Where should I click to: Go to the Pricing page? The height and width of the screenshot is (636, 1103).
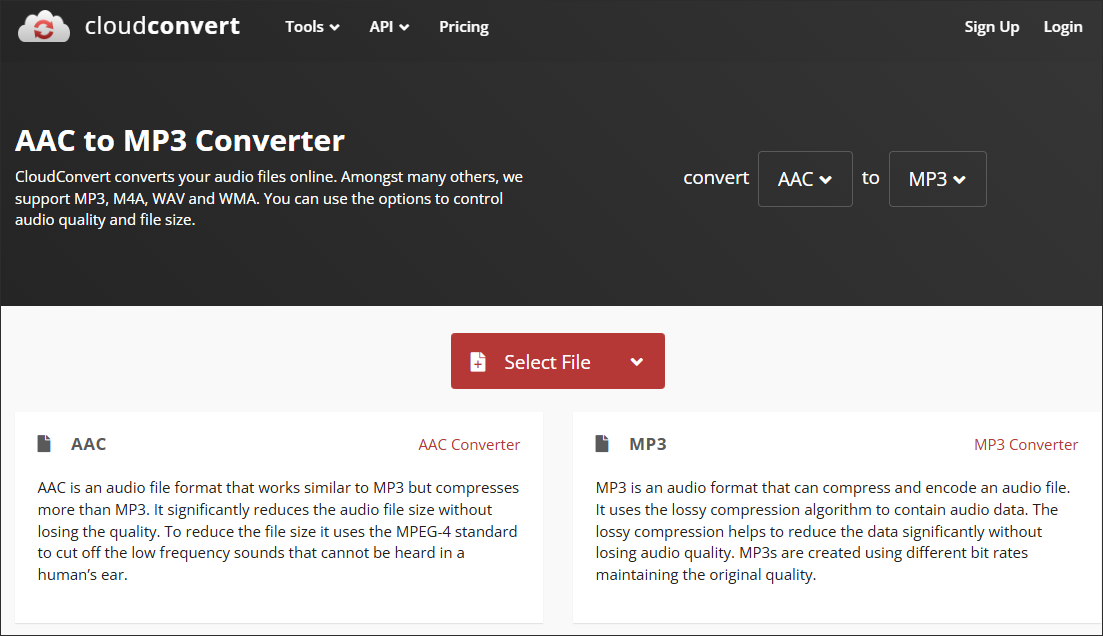tap(464, 27)
